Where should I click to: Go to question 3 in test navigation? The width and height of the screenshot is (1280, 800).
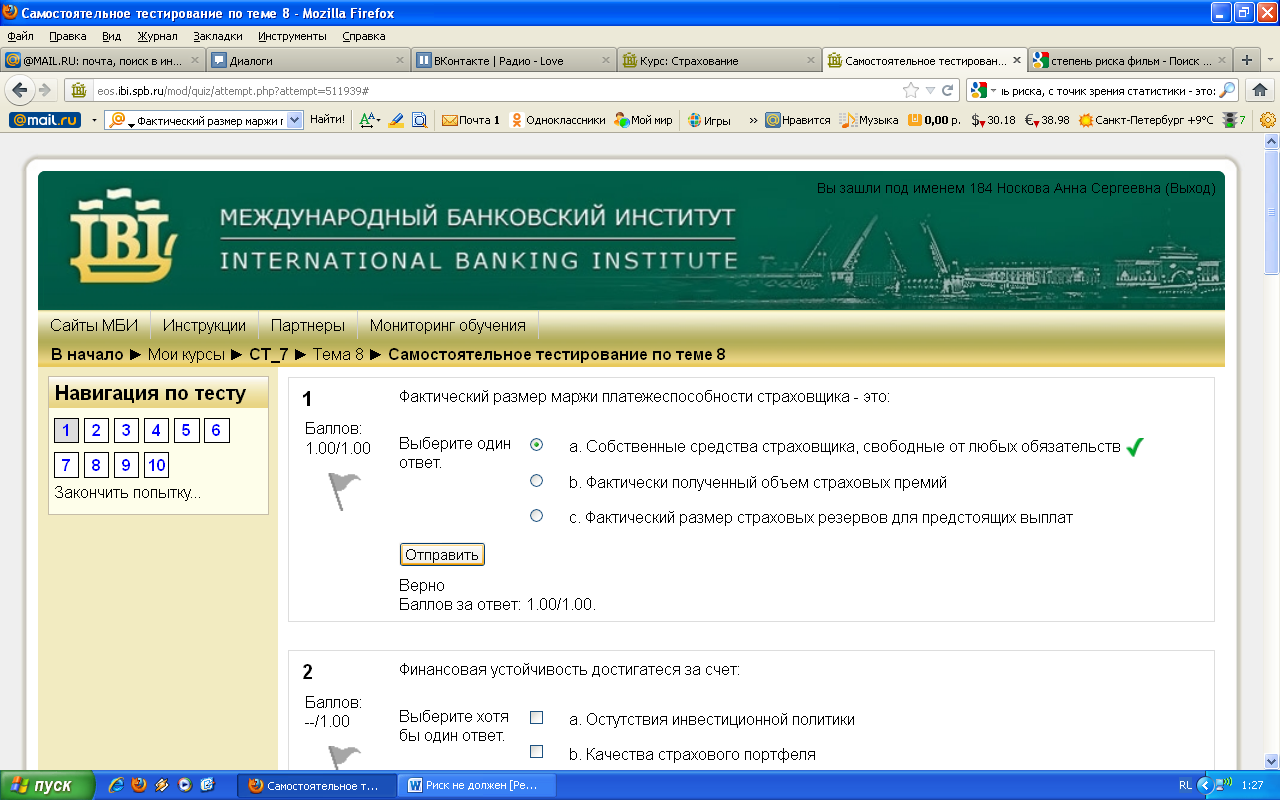126,431
